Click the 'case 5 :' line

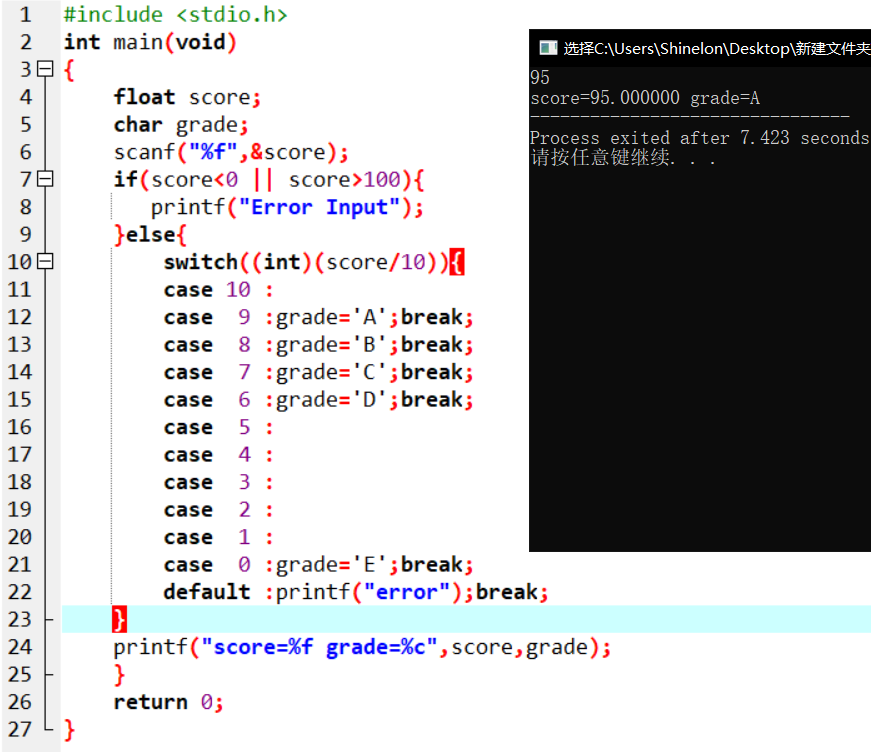[x=218, y=427]
